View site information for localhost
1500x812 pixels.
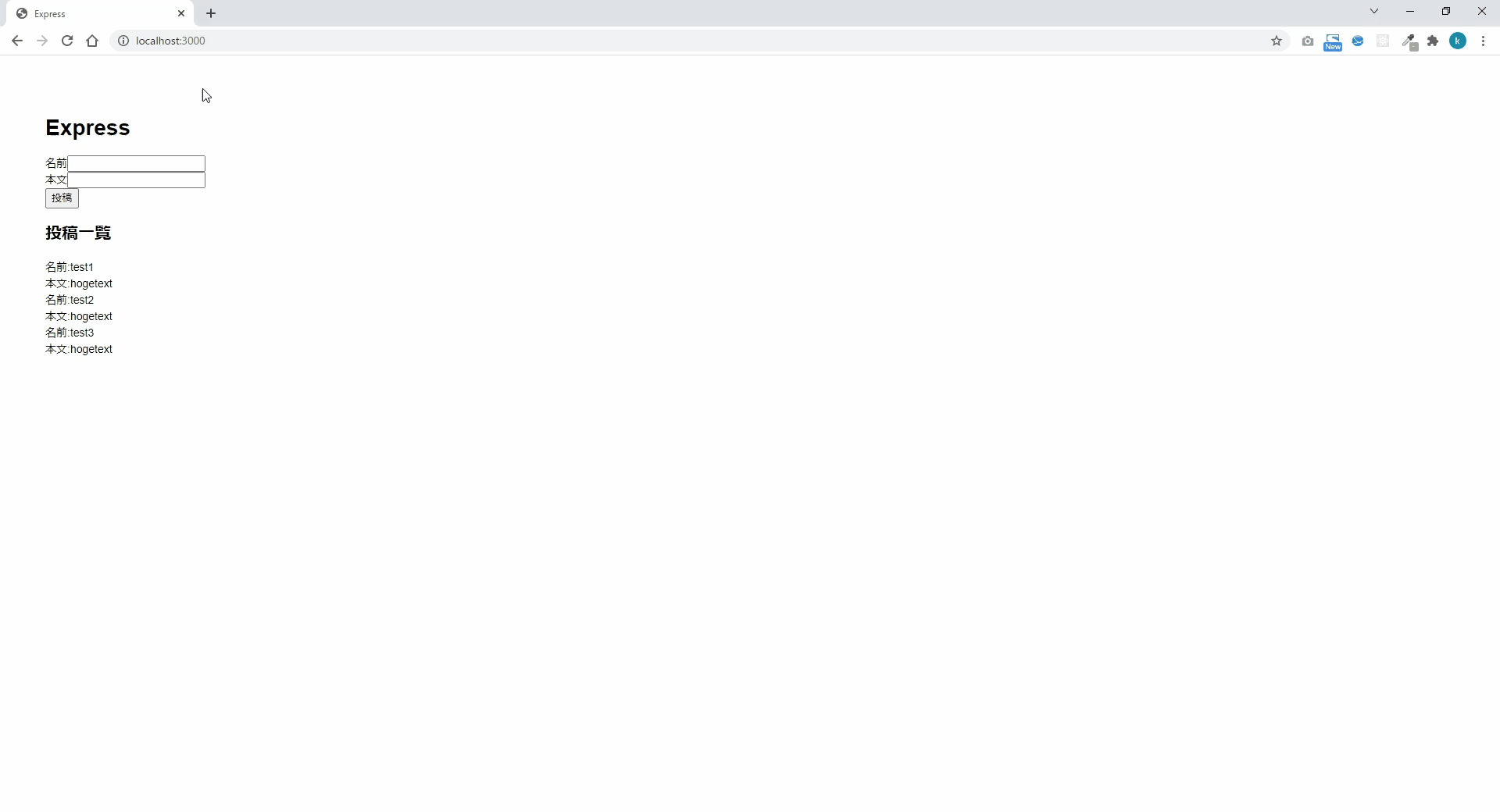click(x=123, y=41)
